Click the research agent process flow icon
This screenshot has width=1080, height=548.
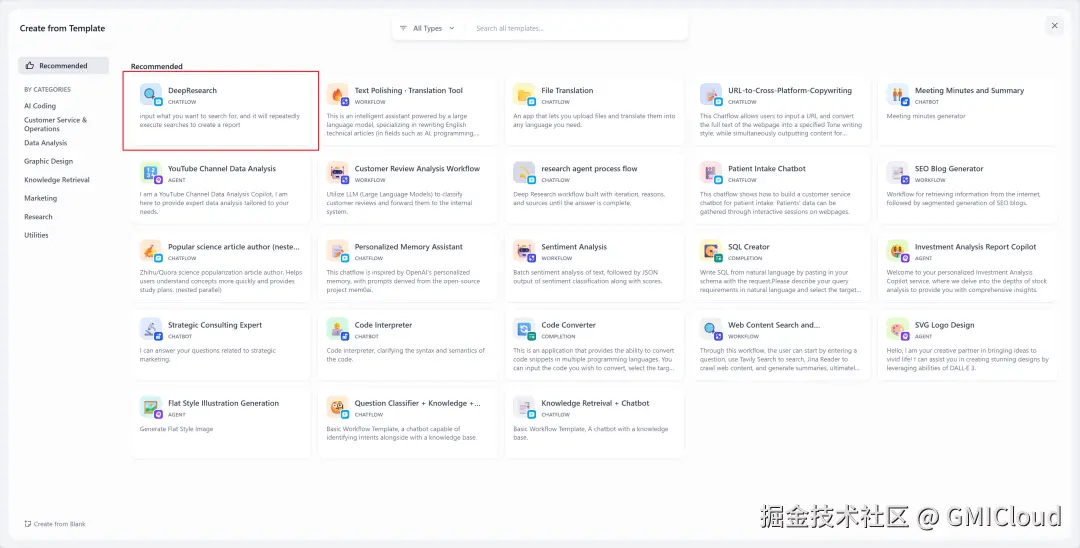tap(524, 172)
